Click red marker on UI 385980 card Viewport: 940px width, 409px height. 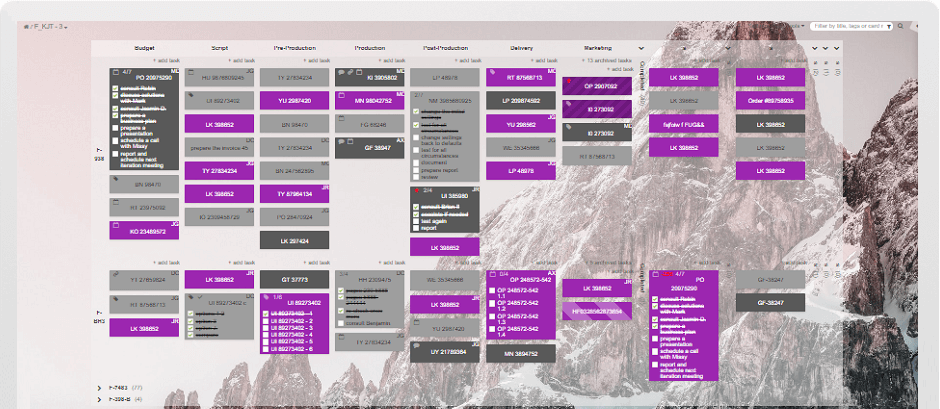click(x=417, y=190)
